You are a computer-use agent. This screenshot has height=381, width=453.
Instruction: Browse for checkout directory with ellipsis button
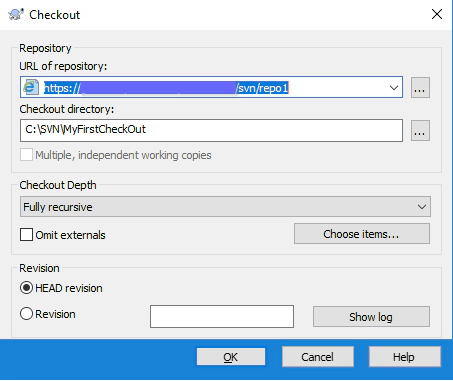[x=420, y=131]
